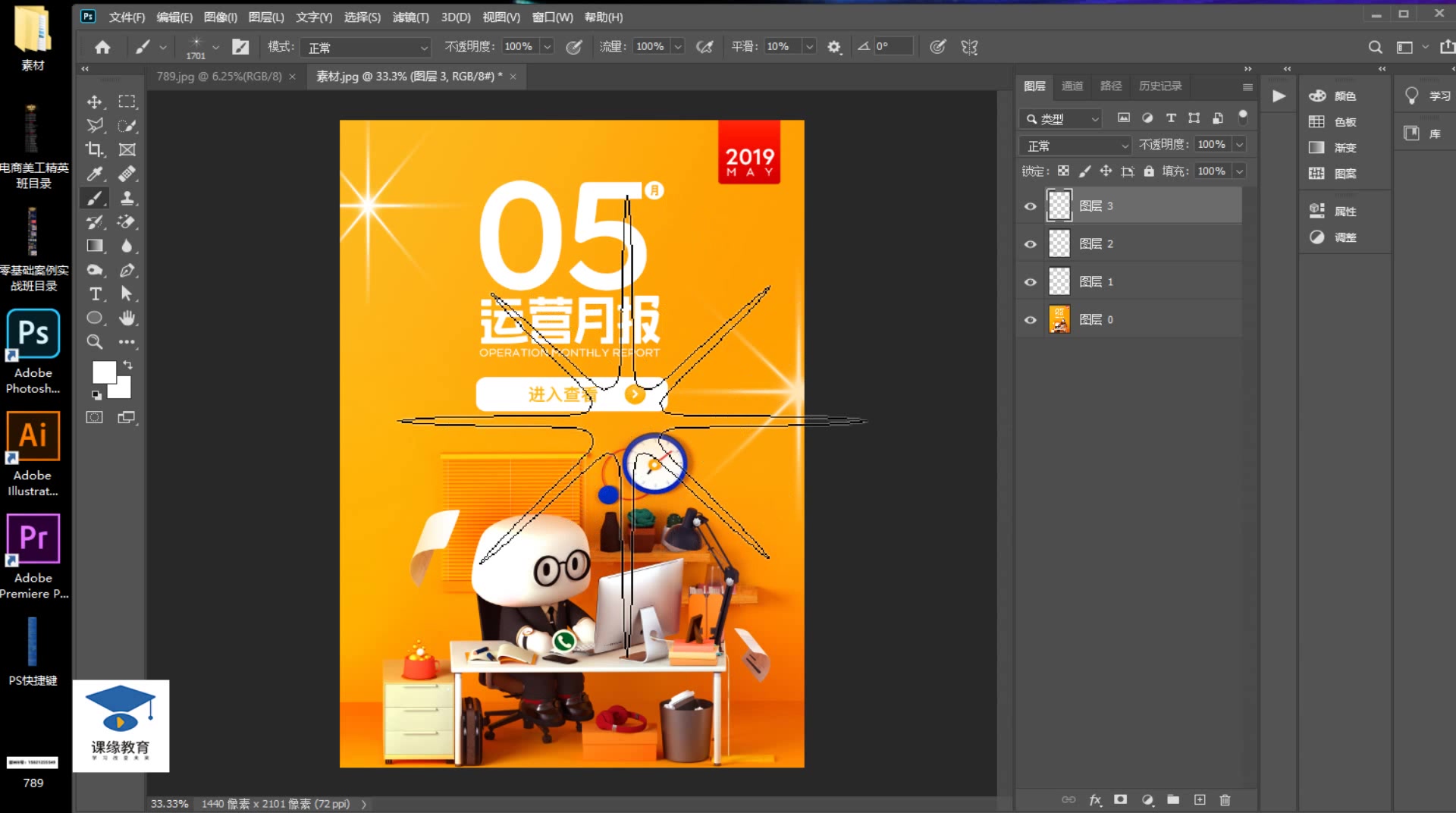Viewport: 1456px width, 813px height.
Task: Open the flow 流量 dropdown arrow
Action: 678,47
